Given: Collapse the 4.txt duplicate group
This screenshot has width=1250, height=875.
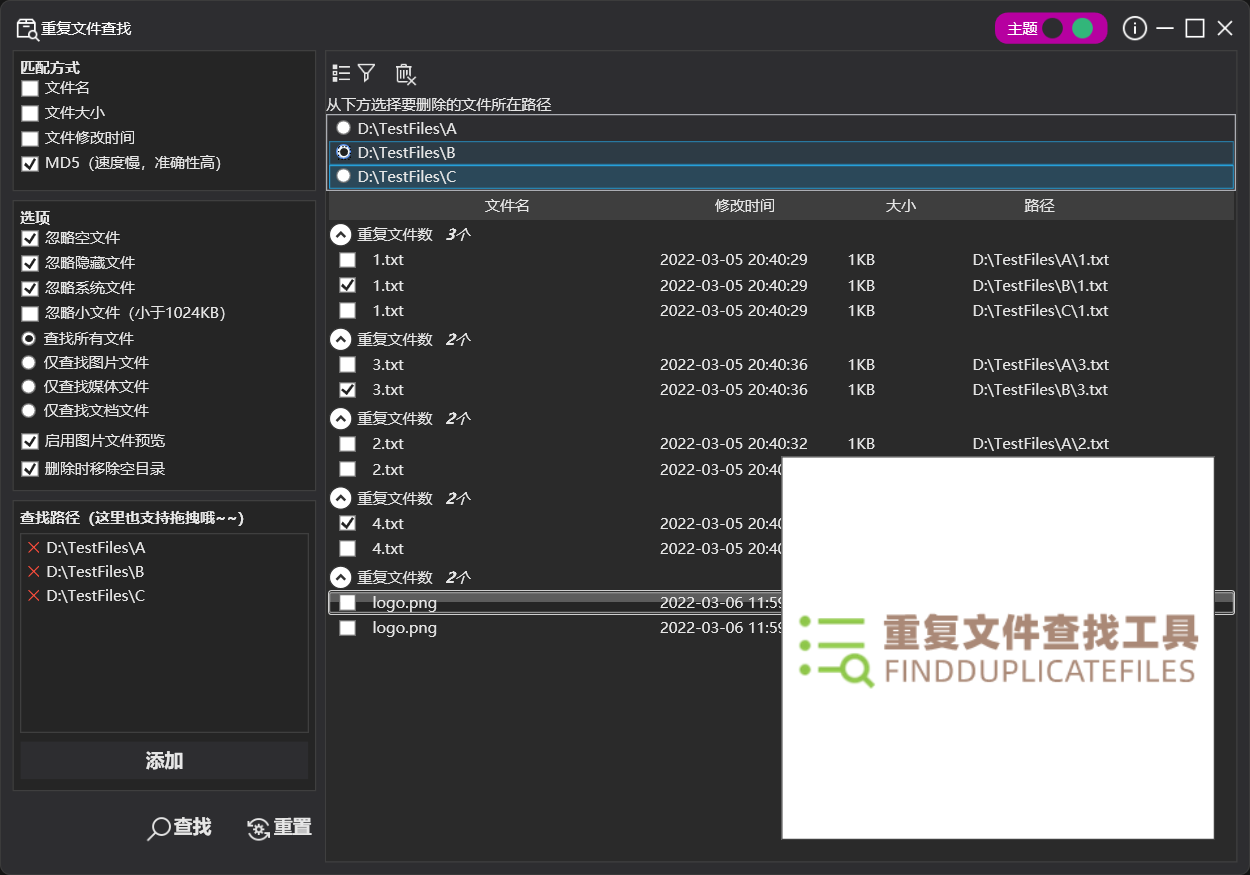Looking at the screenshot, I should 341,498.
